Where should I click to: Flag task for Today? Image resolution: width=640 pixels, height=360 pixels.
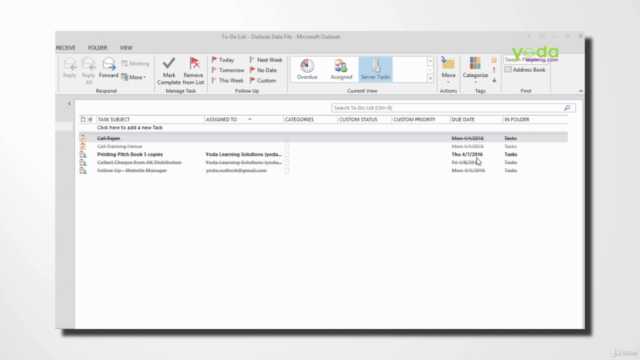pos(223,60)
